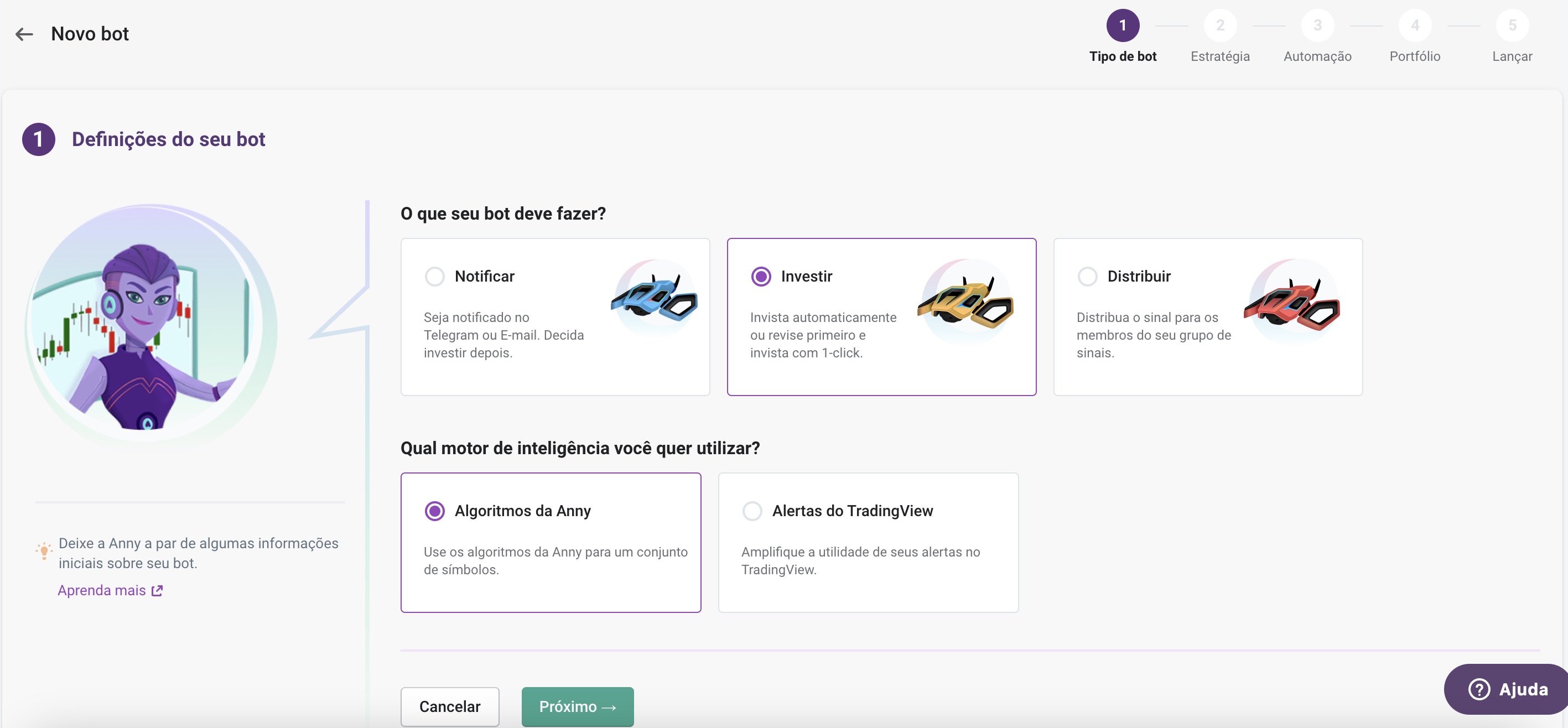Go to step 5 Lançar
This screenshot has height=728, width=1568.
1512,37
